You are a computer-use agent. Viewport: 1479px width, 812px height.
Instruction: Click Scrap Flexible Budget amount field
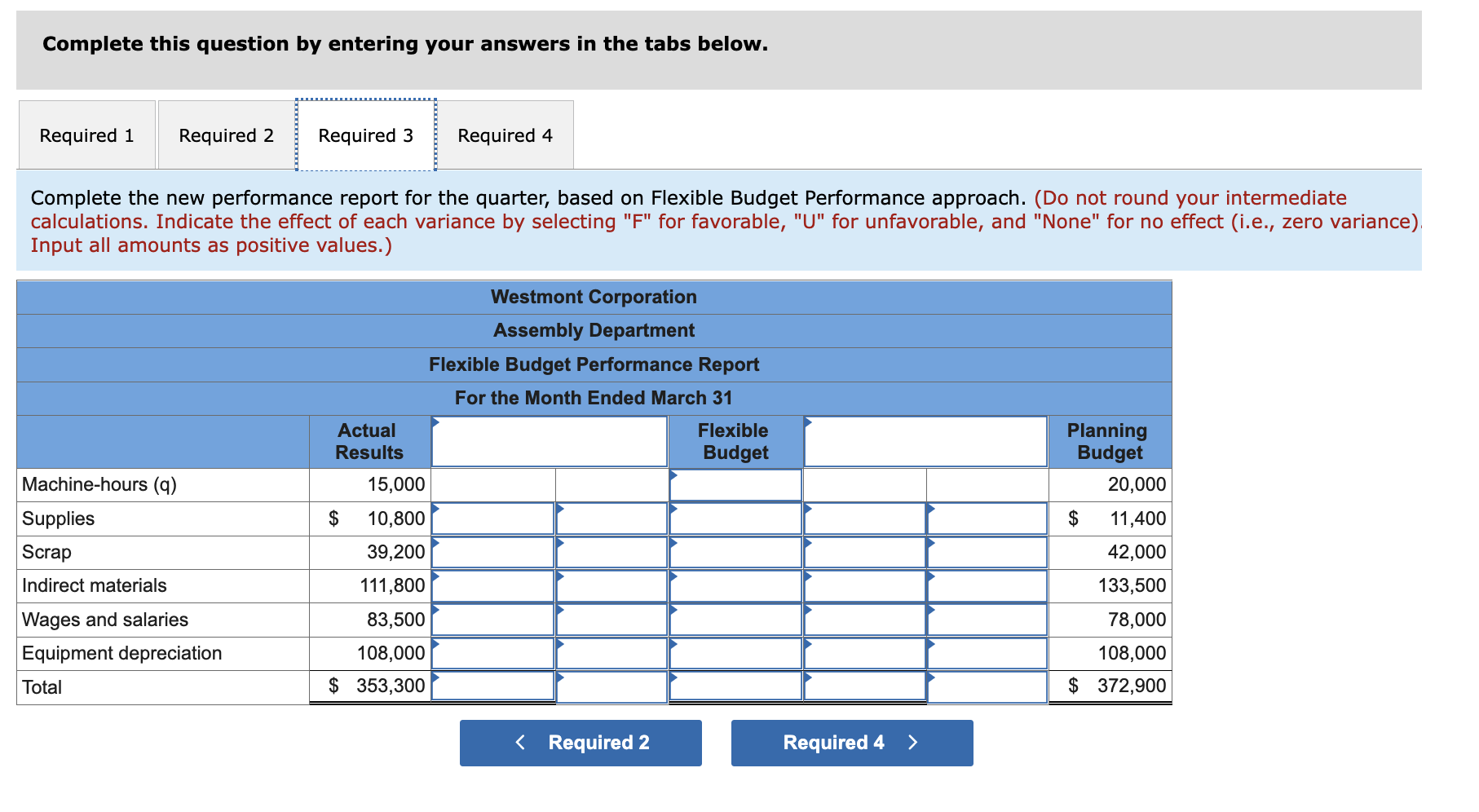[x=735, y=552]
